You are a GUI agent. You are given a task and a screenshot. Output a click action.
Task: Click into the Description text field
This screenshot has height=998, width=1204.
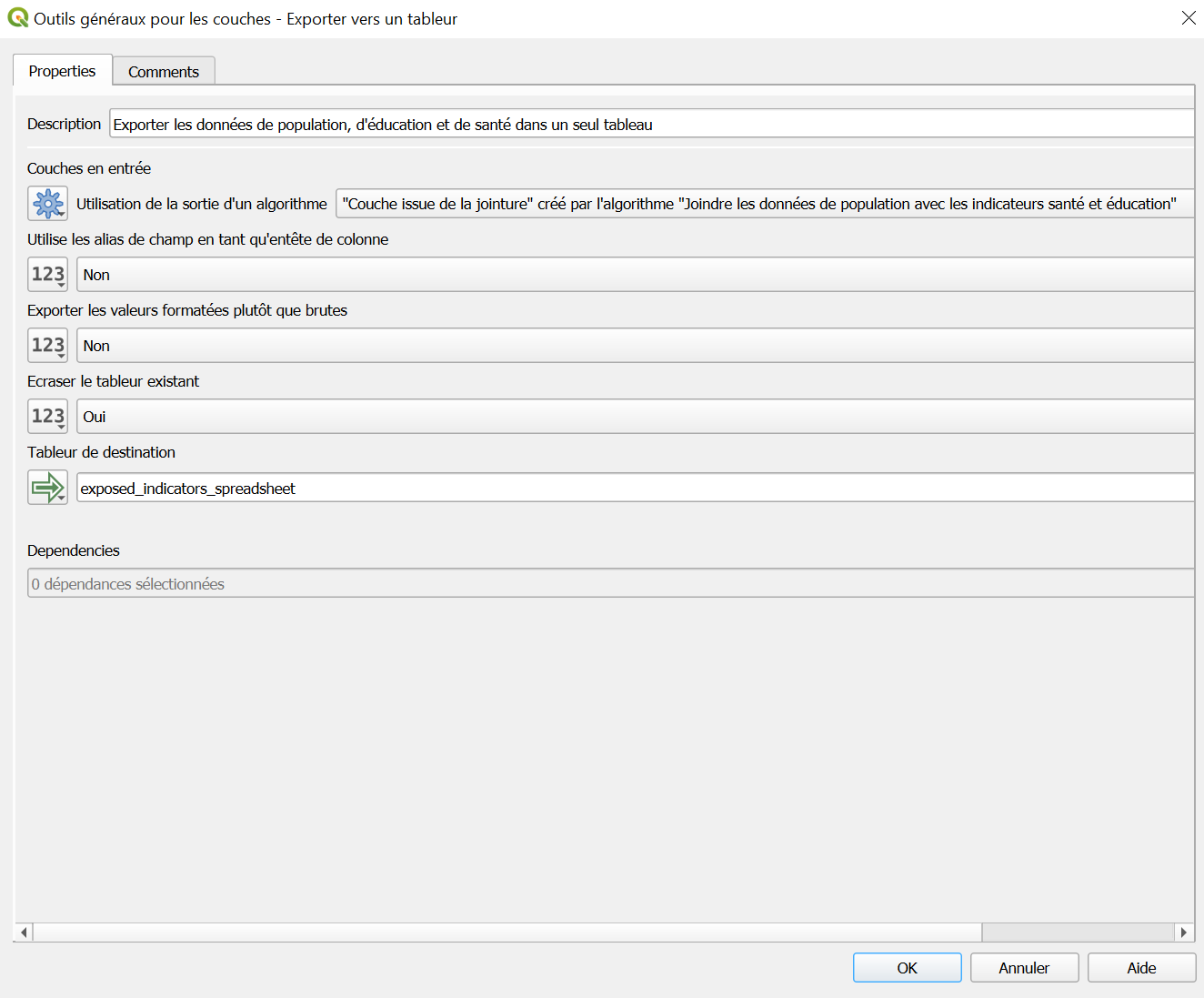[650, 125]
